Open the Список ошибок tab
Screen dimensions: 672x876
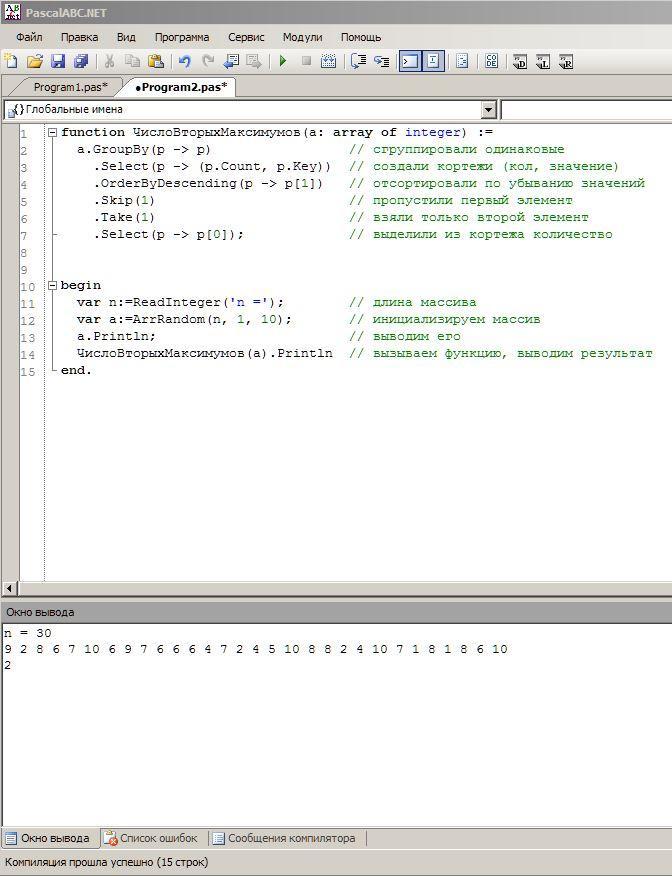pos(150,838)
